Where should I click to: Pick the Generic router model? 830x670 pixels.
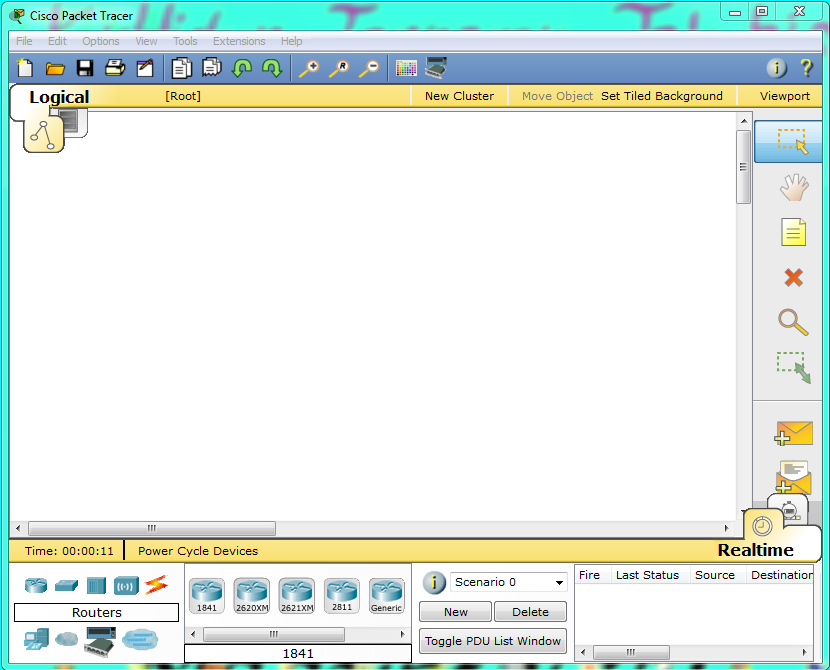tap(387, 595)
